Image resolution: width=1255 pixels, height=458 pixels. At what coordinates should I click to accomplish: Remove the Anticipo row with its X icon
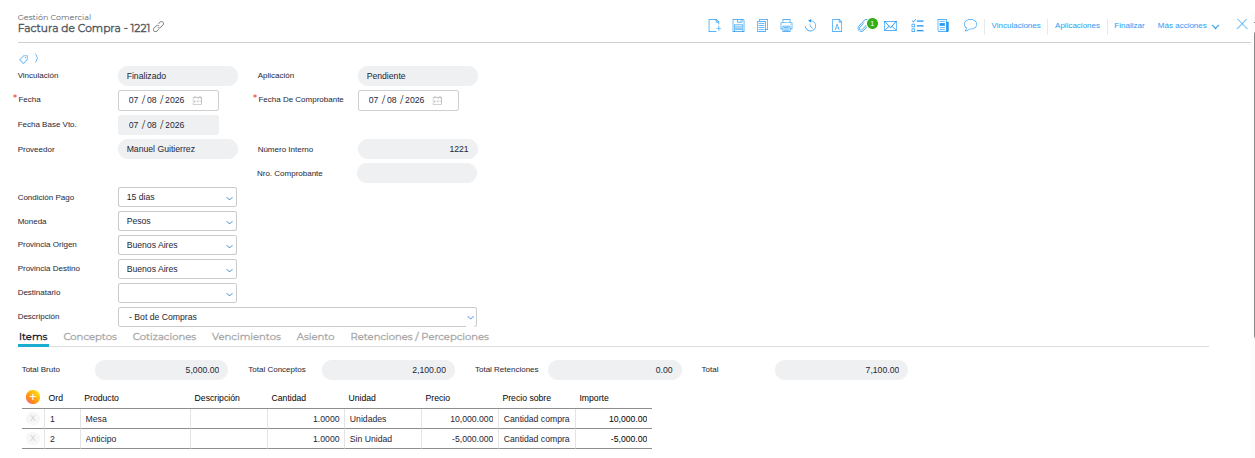pos(32,438)
